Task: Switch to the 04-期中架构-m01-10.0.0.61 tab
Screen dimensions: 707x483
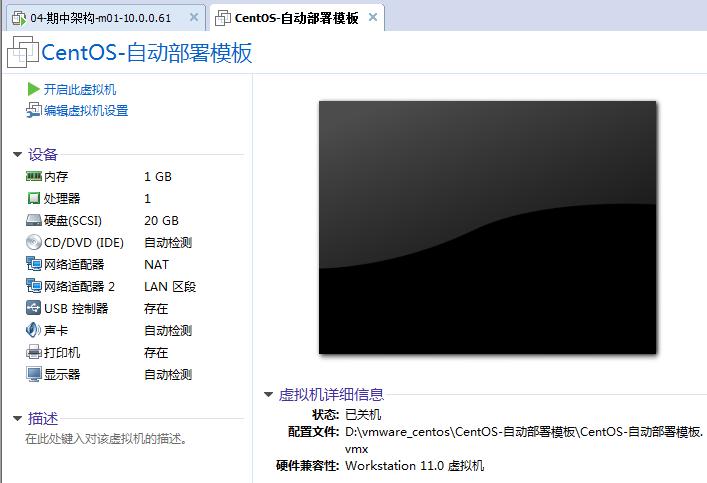Action: click(x=106, y=18)
